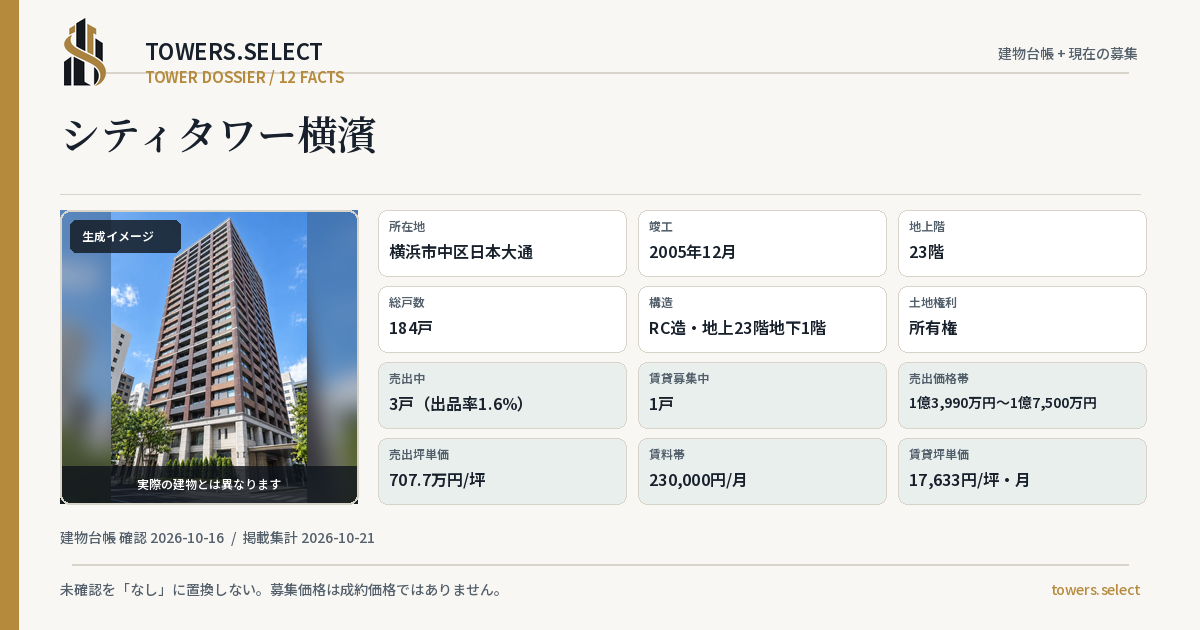Select the 竣工 card showing 2005年12月
1200x630 pixels.
pos(762,243)
